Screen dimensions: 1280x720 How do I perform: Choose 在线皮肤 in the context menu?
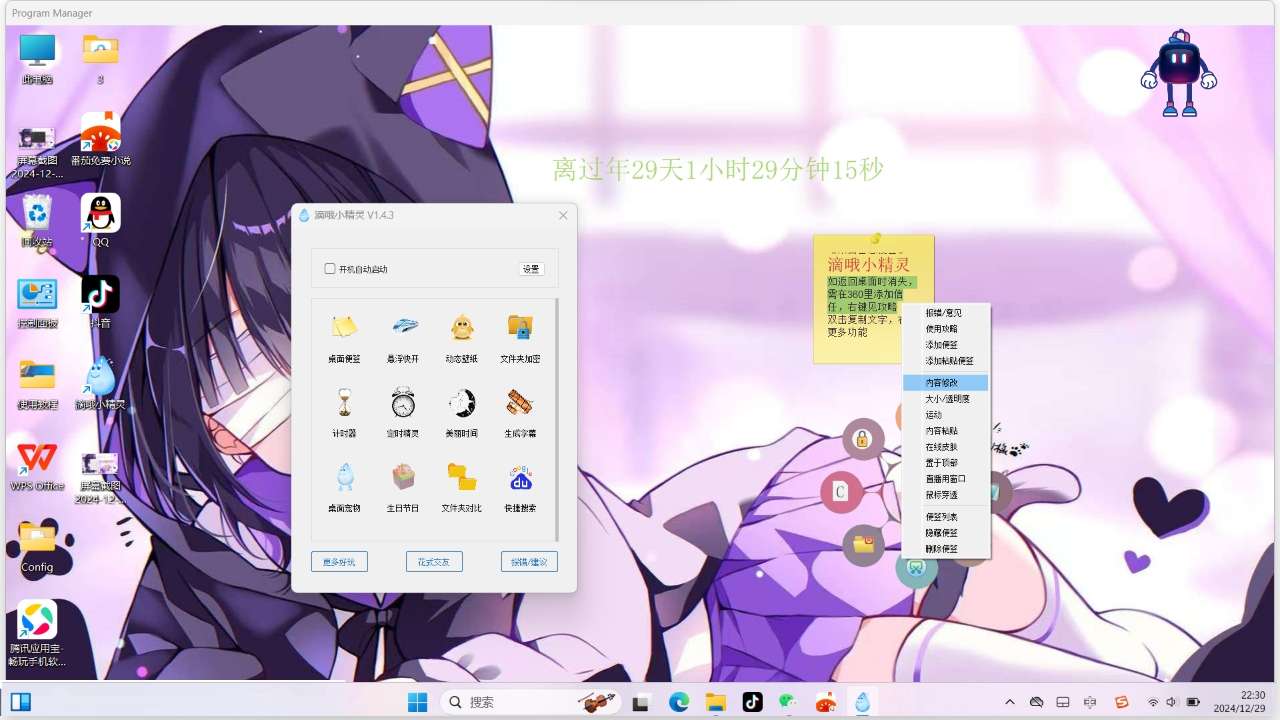(946, 447)
